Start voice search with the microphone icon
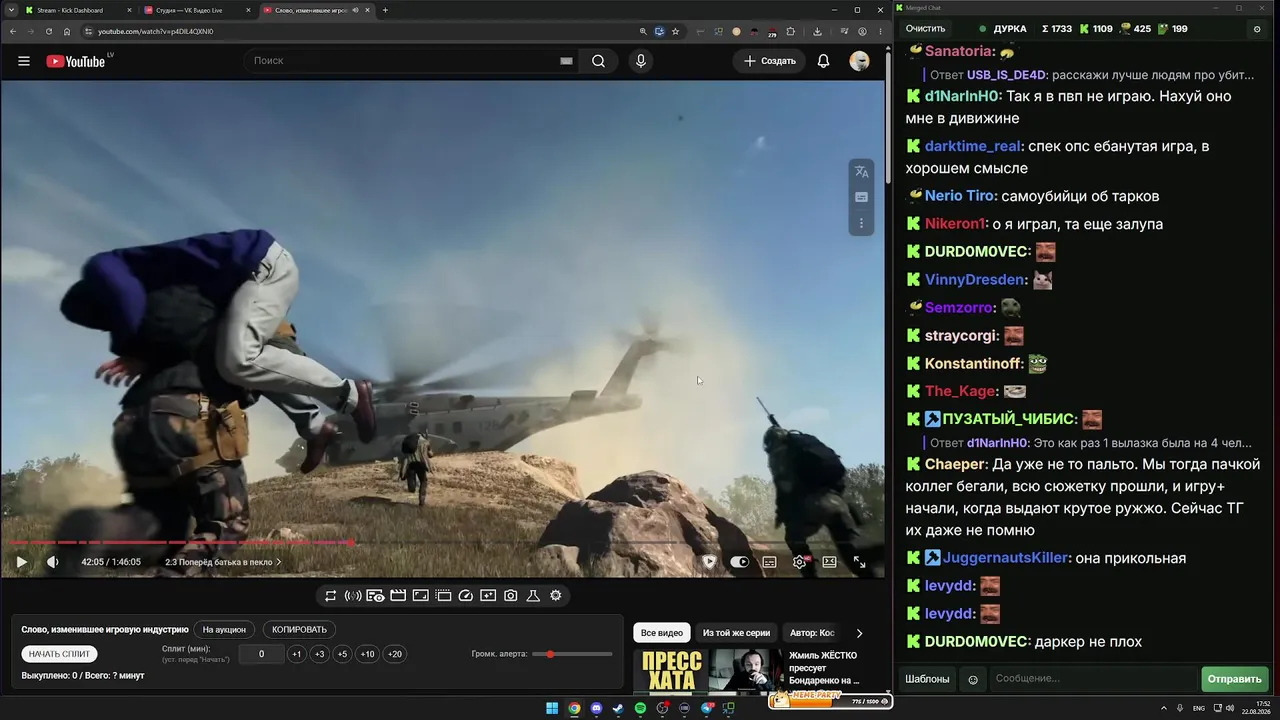The width and height of the screenshot is (1280, 720). [641, 61]
